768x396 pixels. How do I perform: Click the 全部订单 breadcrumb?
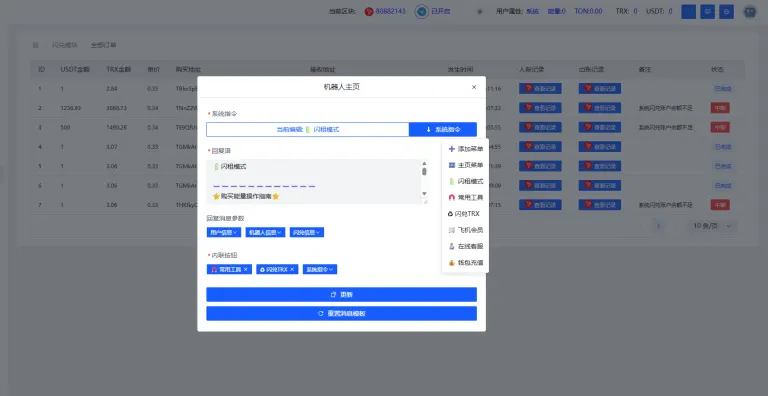tap(103, 45)
